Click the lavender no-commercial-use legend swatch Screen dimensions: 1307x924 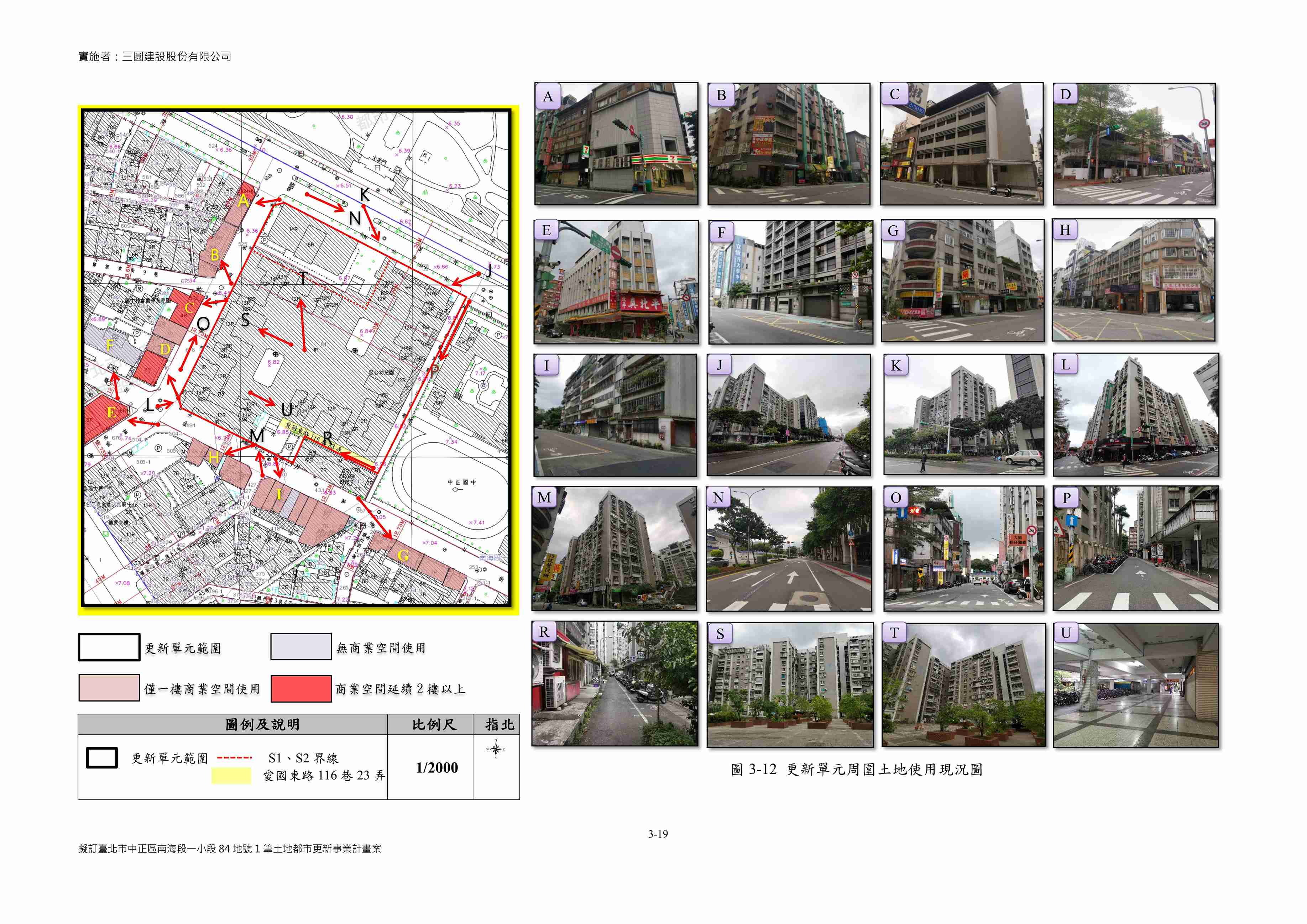(301, 647)
